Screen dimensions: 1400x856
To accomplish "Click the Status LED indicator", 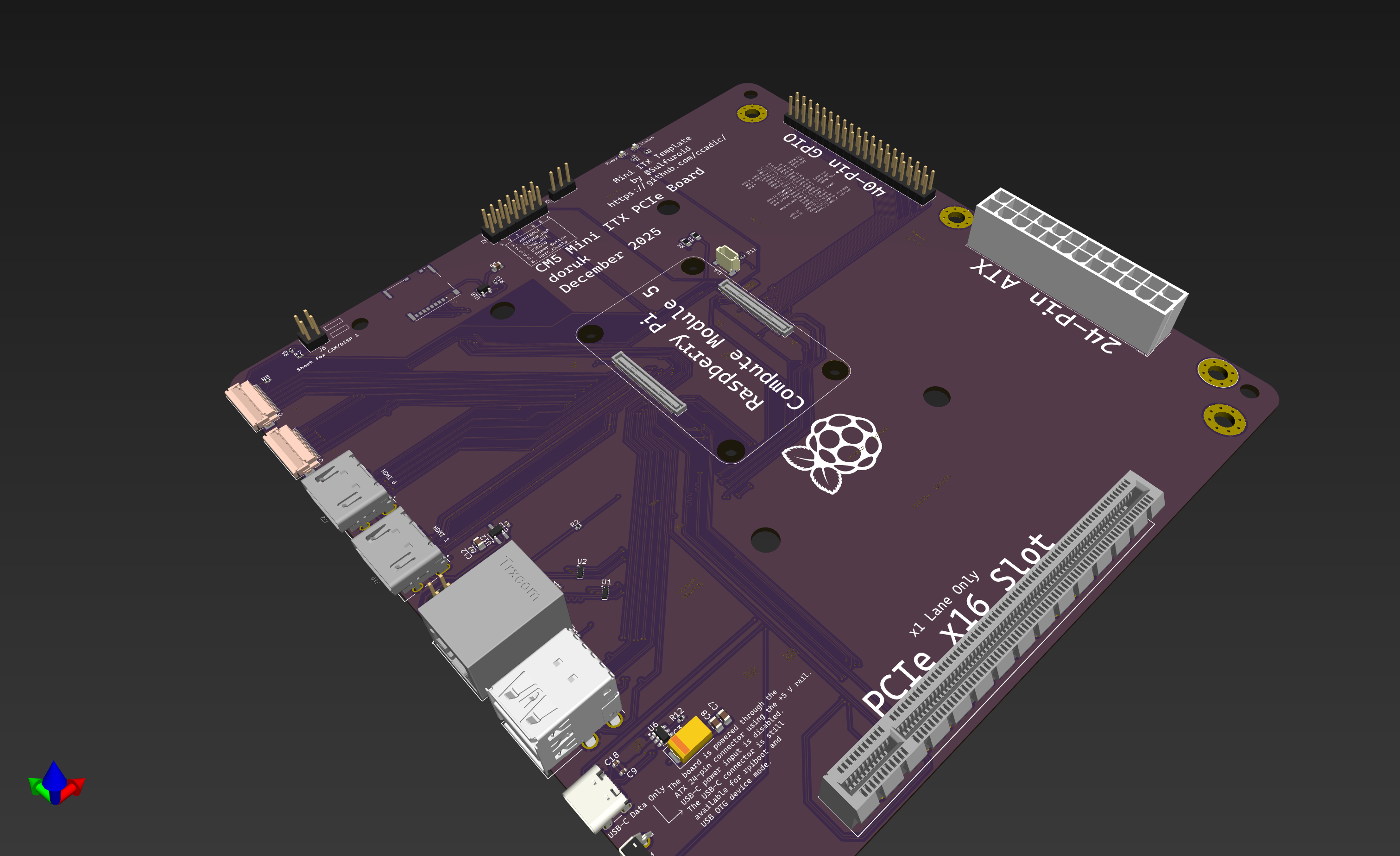I will (x=635, y=146).
